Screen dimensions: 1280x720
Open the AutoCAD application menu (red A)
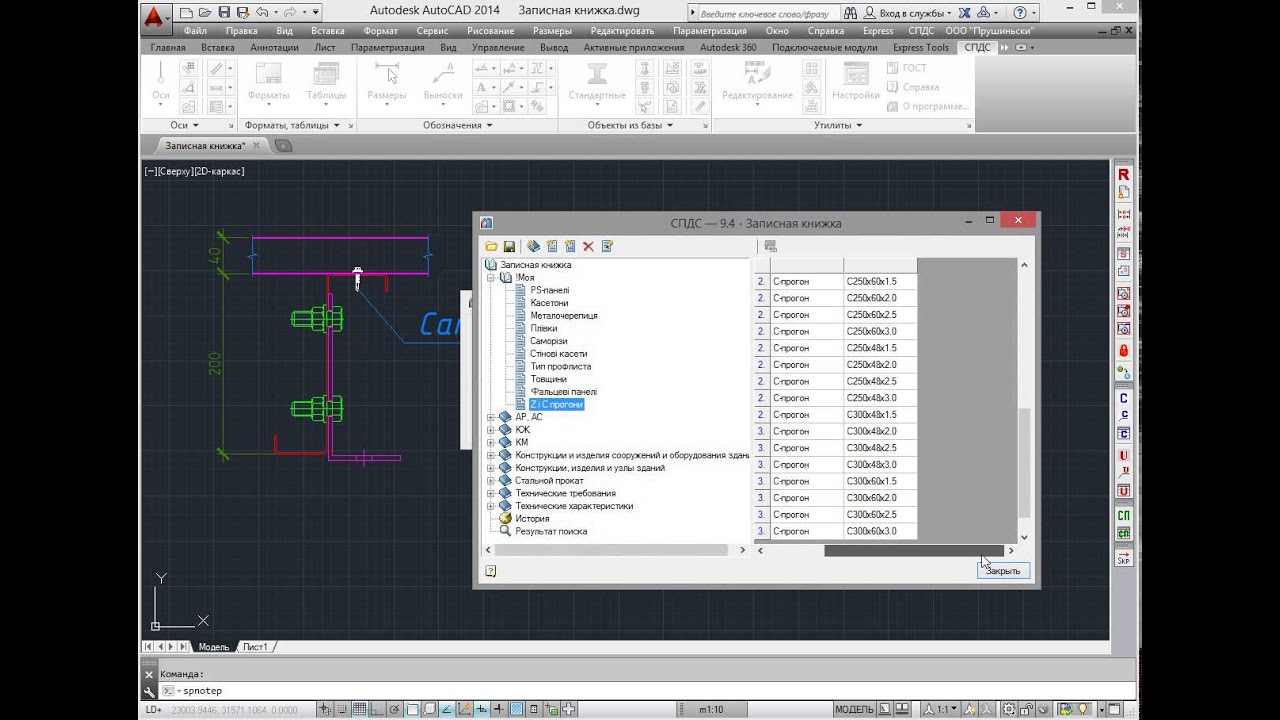coord(154,17)
